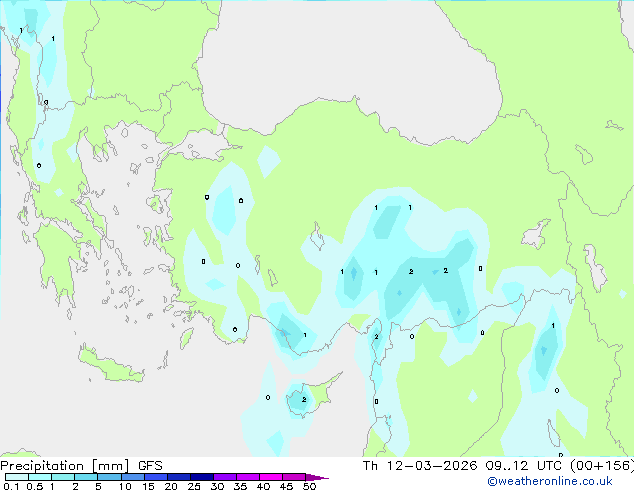
Task: Click the Crete island on the map
Action: pos(110,365)
